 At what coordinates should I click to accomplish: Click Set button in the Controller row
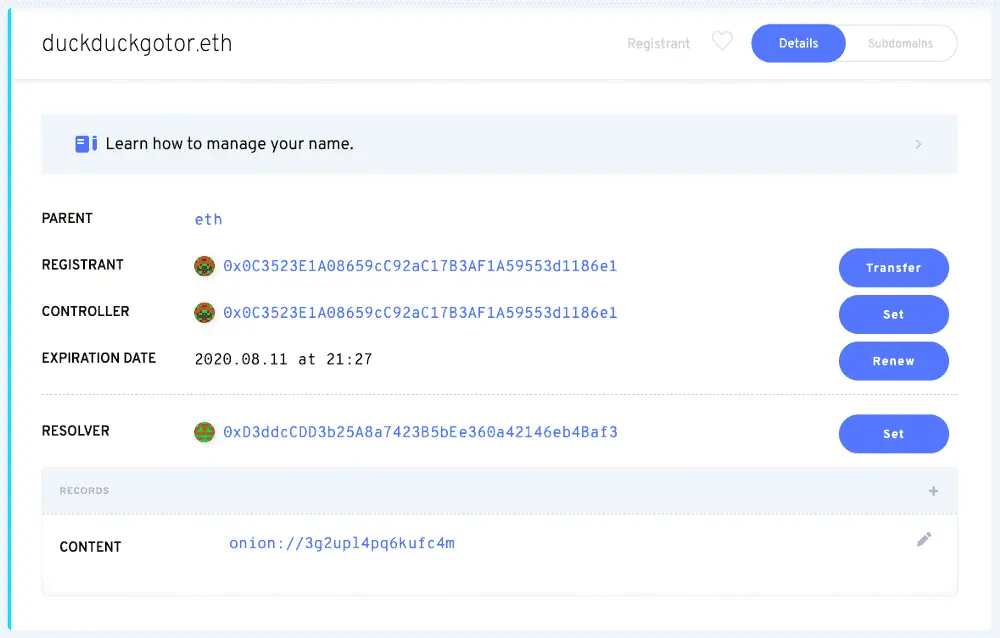[893, 314]
